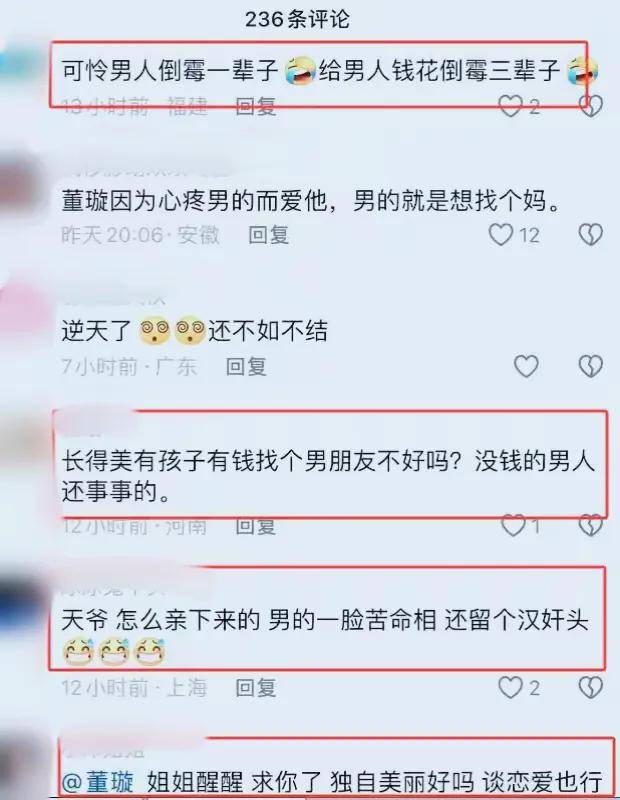
Task: Like the 河南 comment with 1 like
Action: [513, 526]
